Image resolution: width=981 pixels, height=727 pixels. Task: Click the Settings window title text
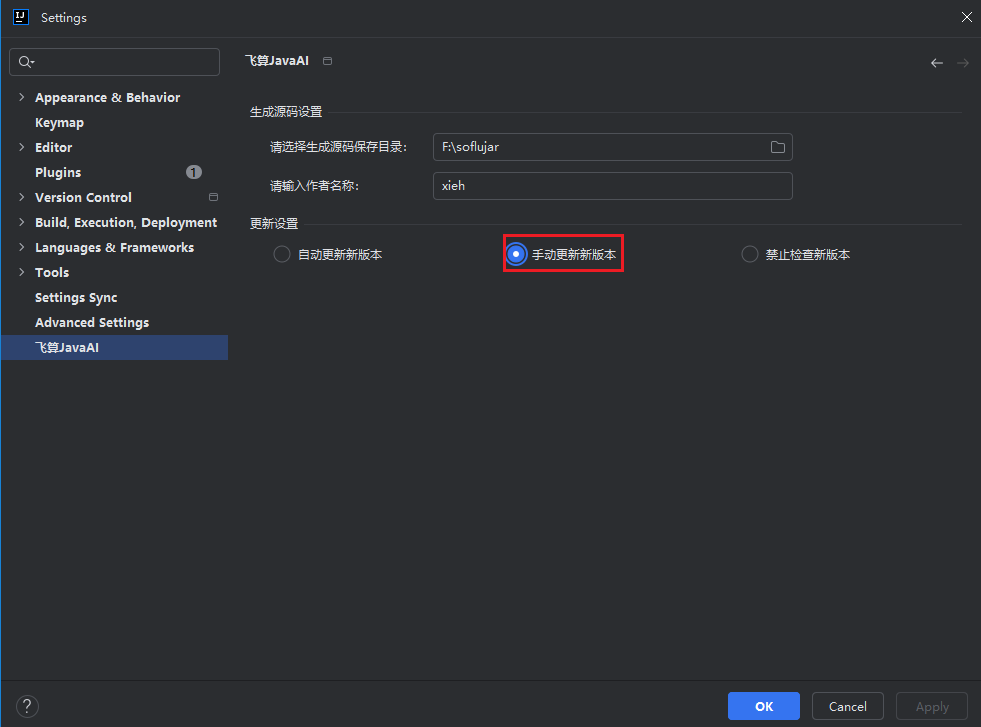[x=64, y=18]
